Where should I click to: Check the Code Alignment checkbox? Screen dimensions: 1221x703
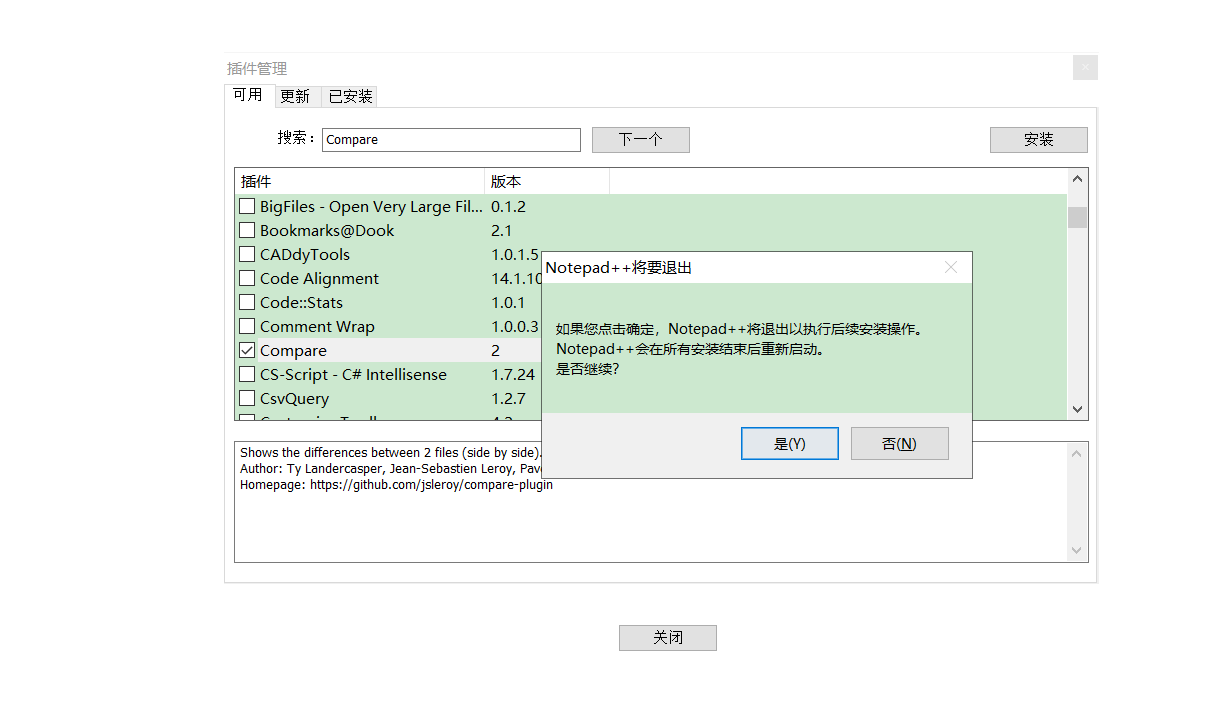point(247,279)
